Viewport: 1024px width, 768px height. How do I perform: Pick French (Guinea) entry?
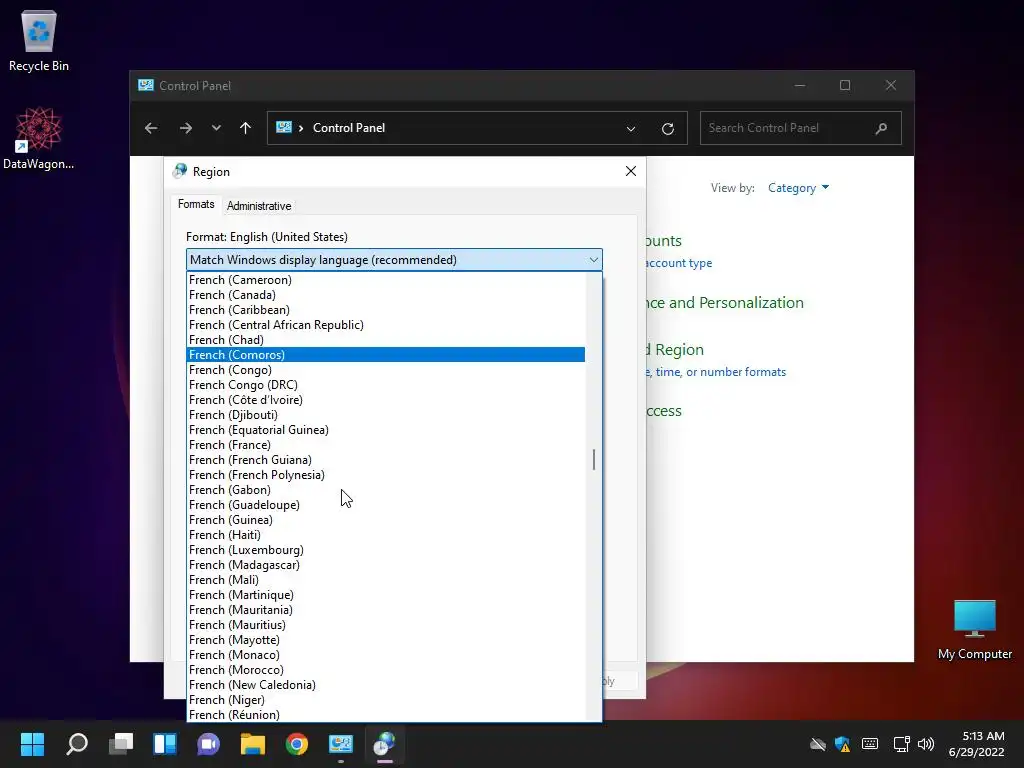385,520
